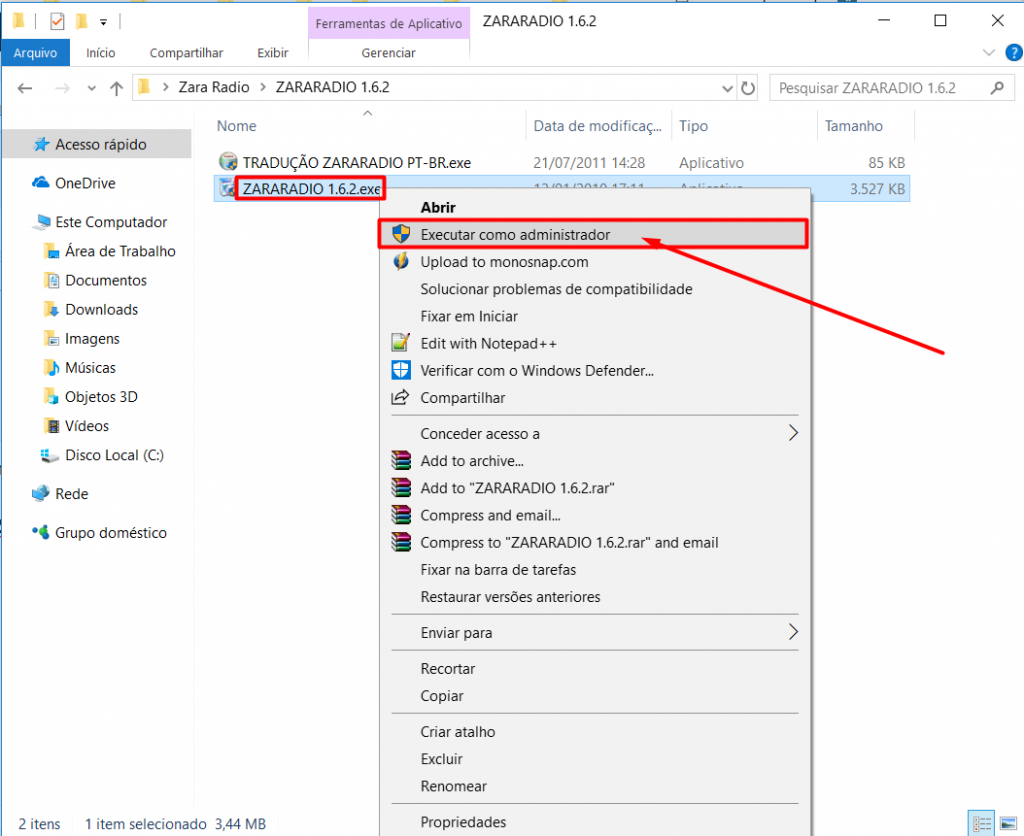Select Executar como administrador
1024x836 pixels.
(x=515, y=234)
